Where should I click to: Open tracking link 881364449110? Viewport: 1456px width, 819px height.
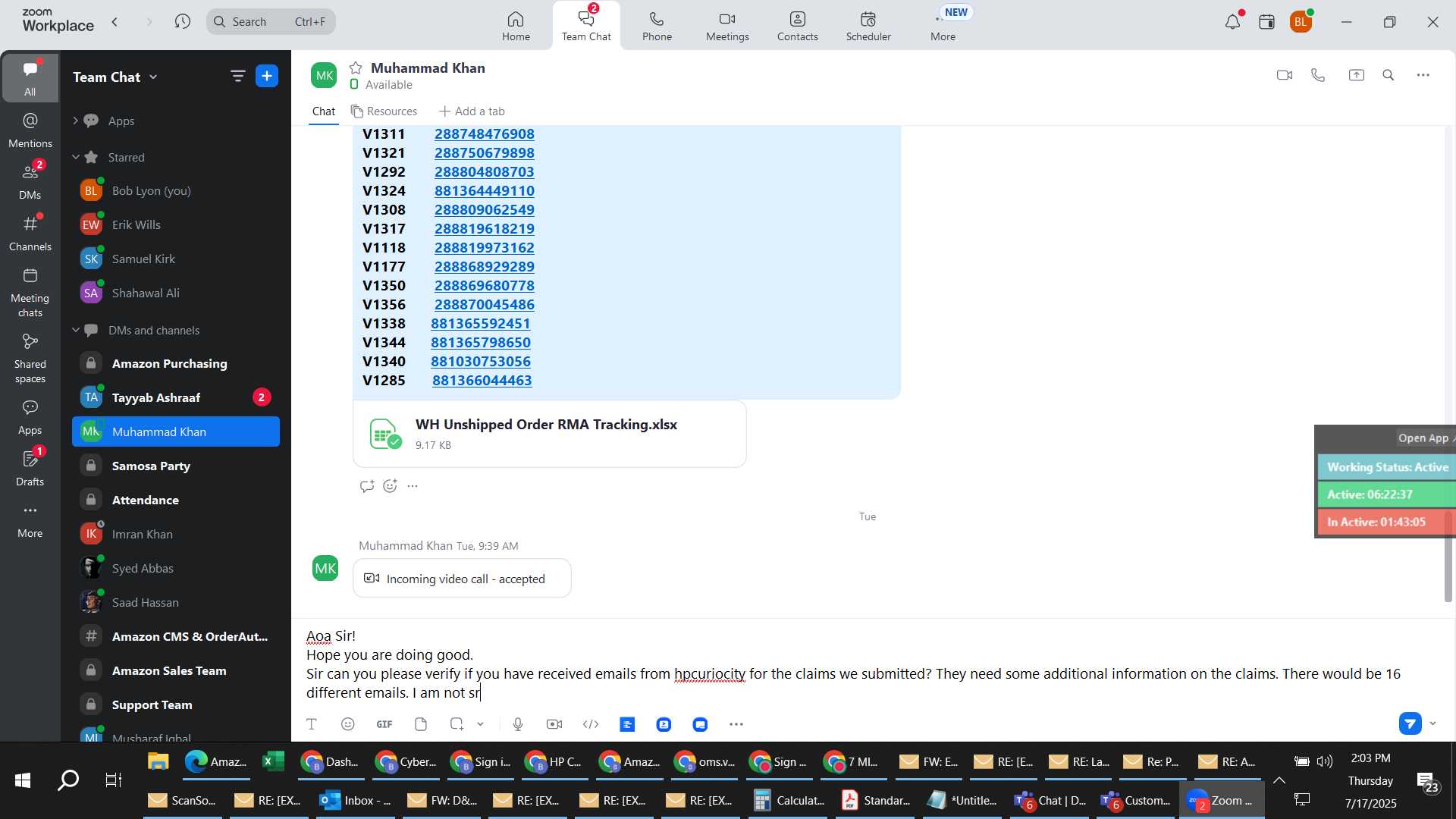click(x=484, y=190)
